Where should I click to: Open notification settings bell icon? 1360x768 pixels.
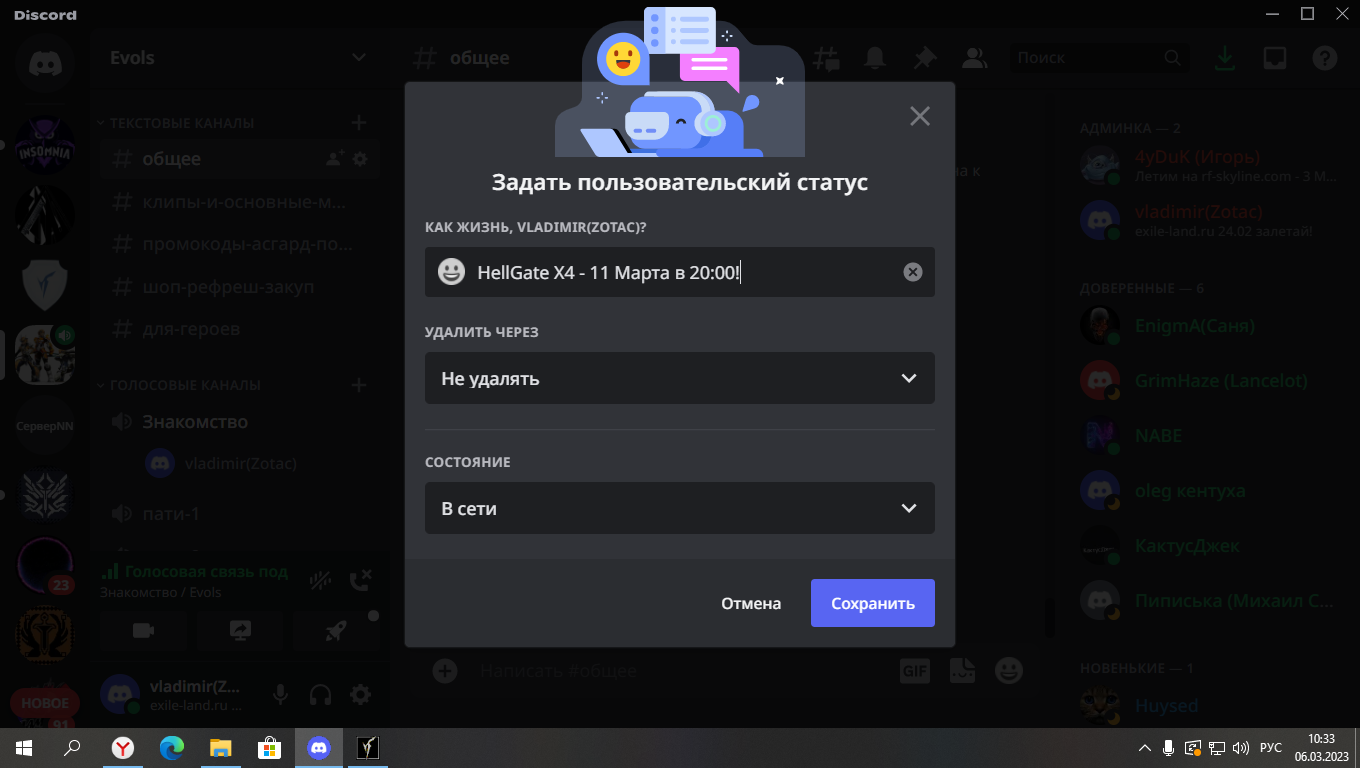click(x=875, y=58)
